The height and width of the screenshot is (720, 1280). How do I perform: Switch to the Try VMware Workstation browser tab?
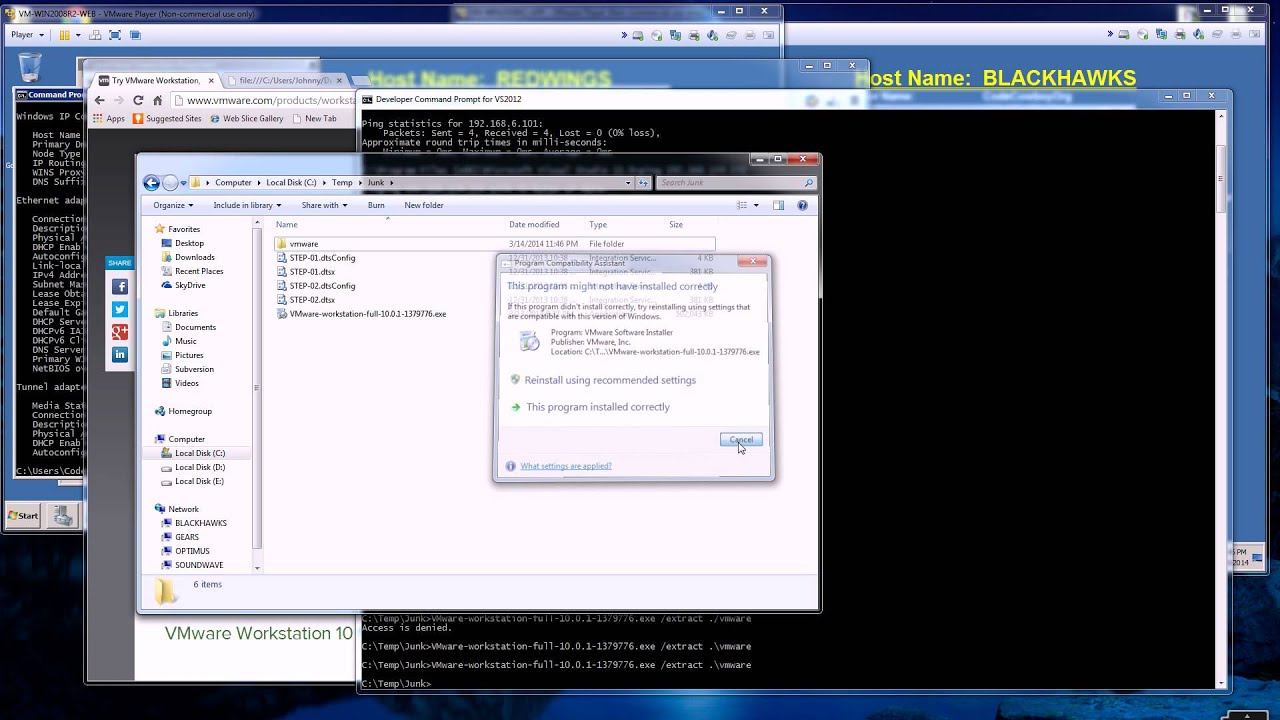click(155, 80)
